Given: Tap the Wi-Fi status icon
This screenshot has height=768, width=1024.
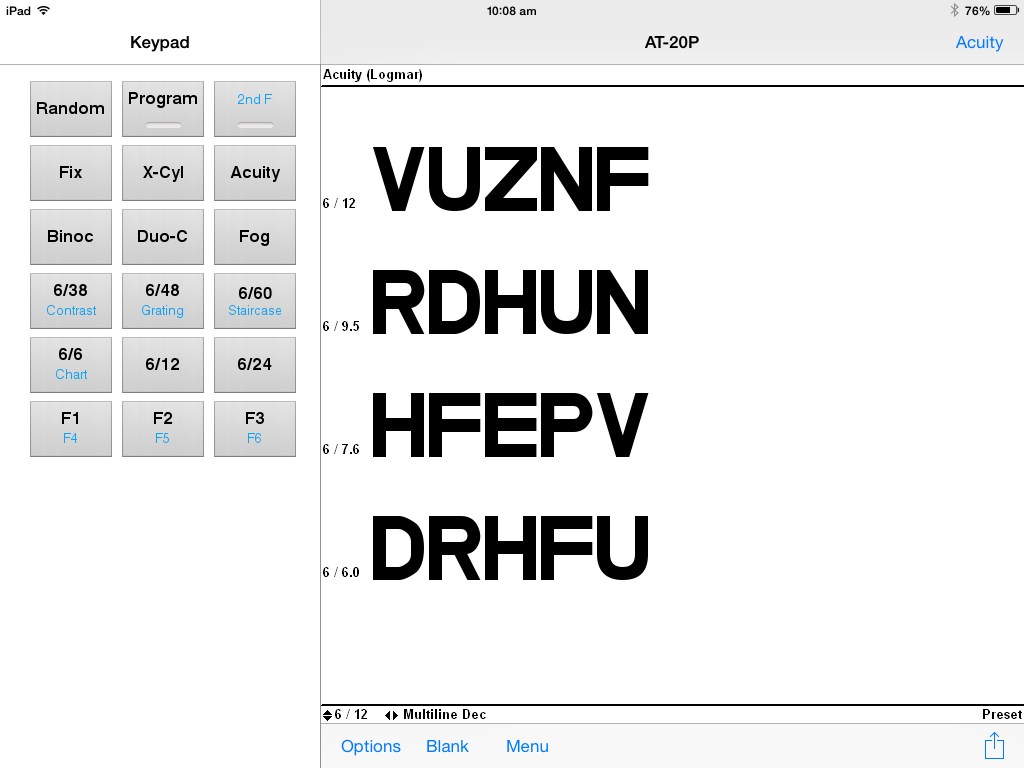Looking at the screenshot, I should 44,10.
